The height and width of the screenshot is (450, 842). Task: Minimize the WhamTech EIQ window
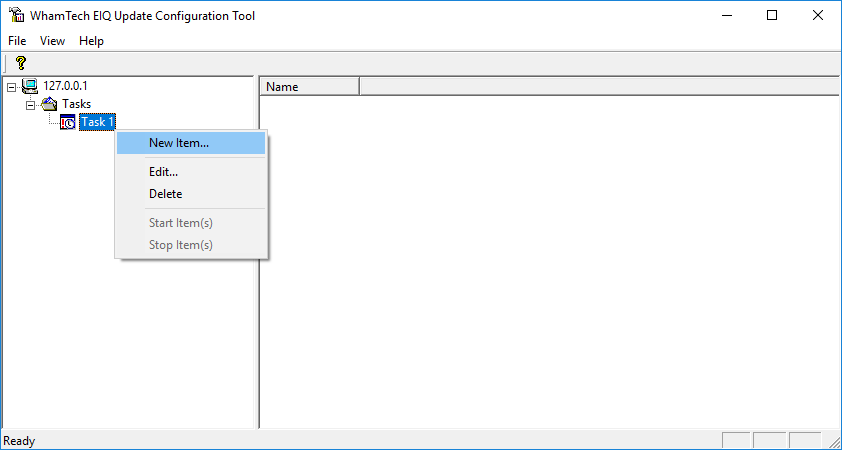[727, 16]
